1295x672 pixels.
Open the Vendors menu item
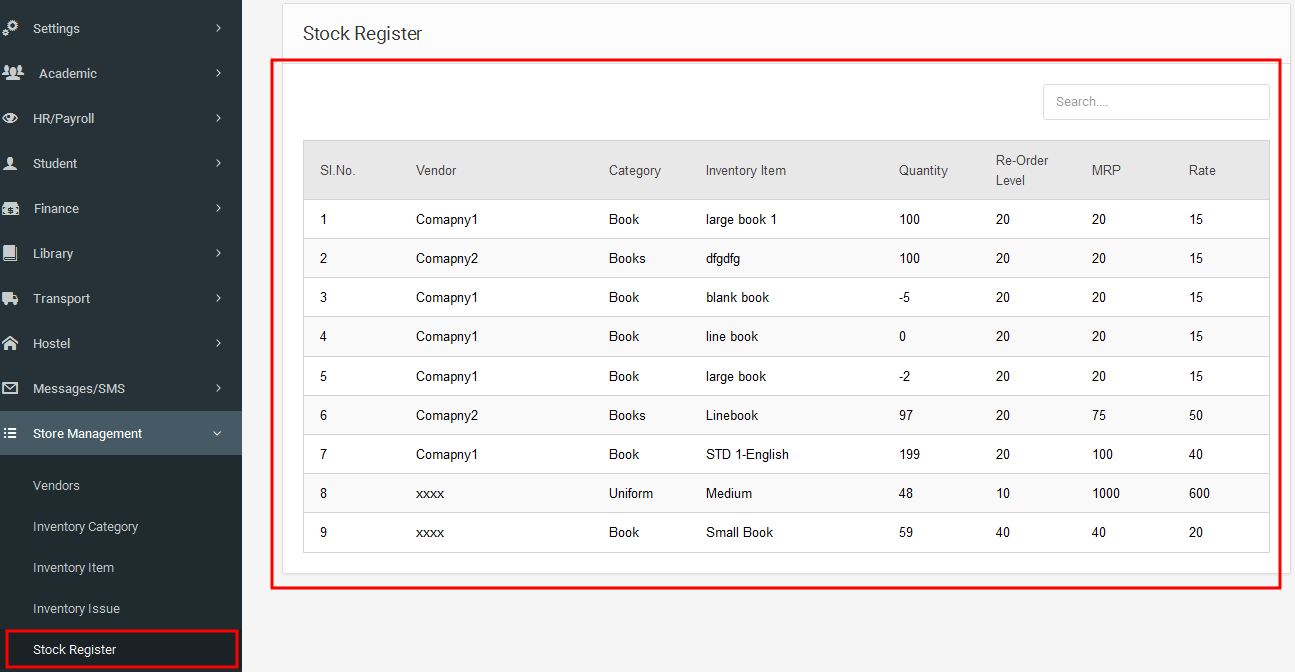56,485
